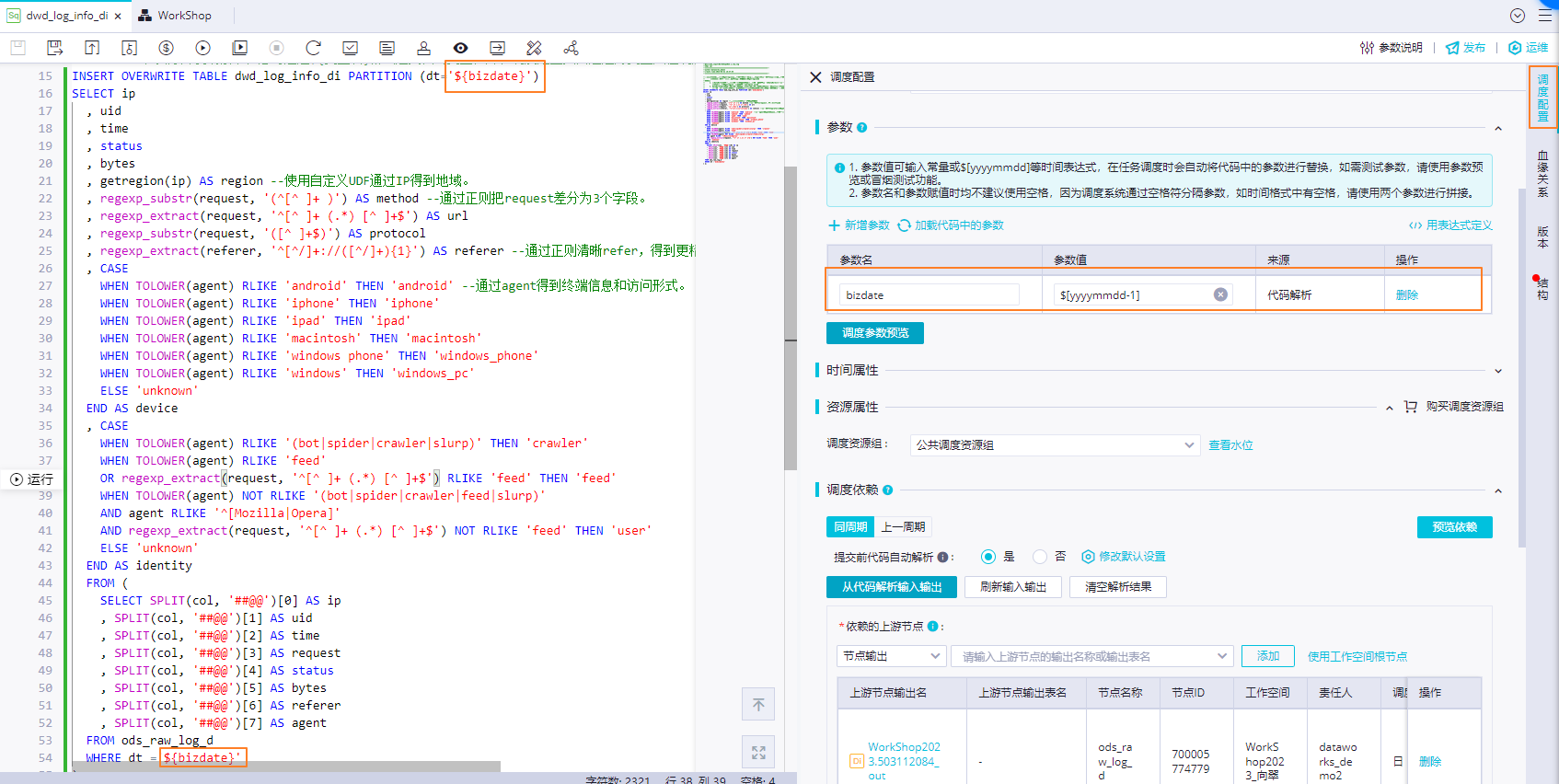Open the circled-chevron tab list at top right
Image resolution: width=1559 pixels, height=784 pixels.
[x=1518, y=16]
